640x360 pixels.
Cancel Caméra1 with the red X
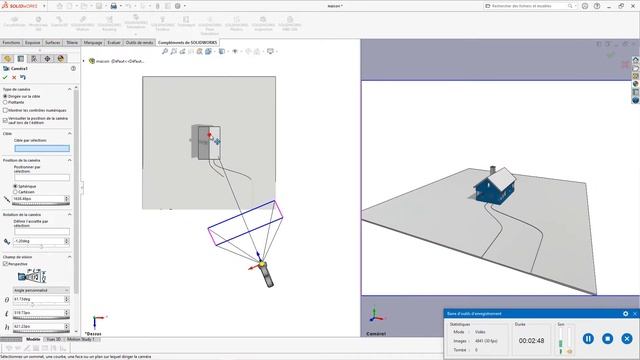14,77
